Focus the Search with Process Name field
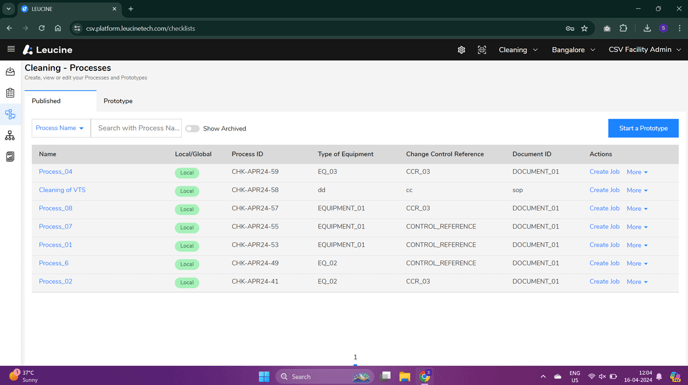 pyautogui.click(x=136, y=128)
